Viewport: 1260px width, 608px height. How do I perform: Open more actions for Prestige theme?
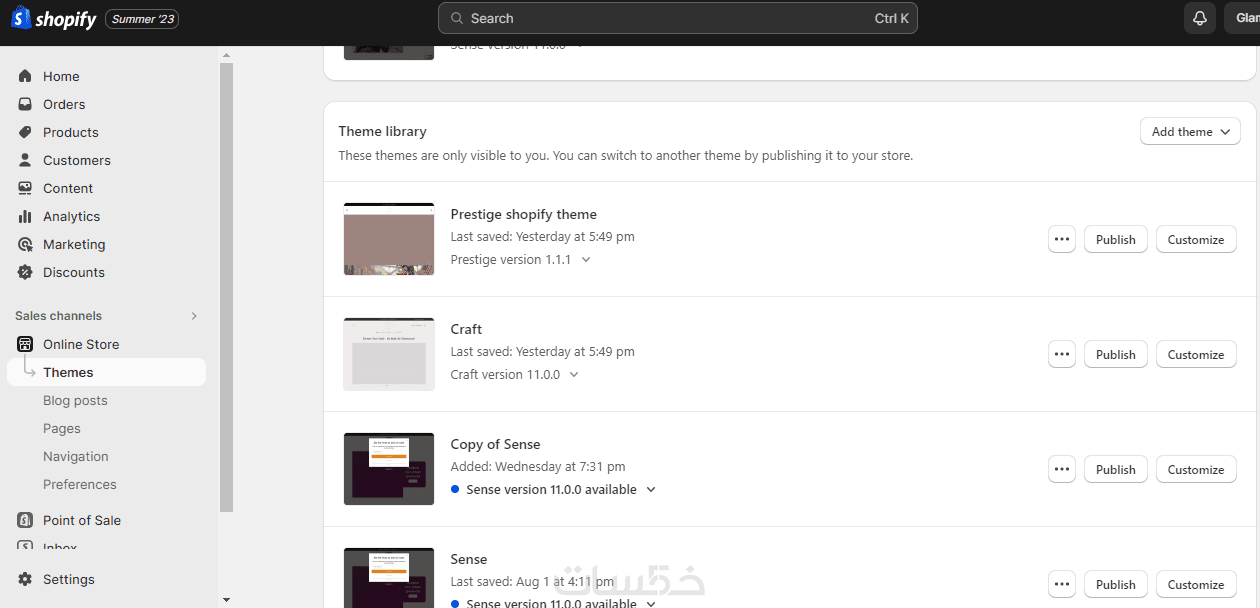tap(1062, 239)
